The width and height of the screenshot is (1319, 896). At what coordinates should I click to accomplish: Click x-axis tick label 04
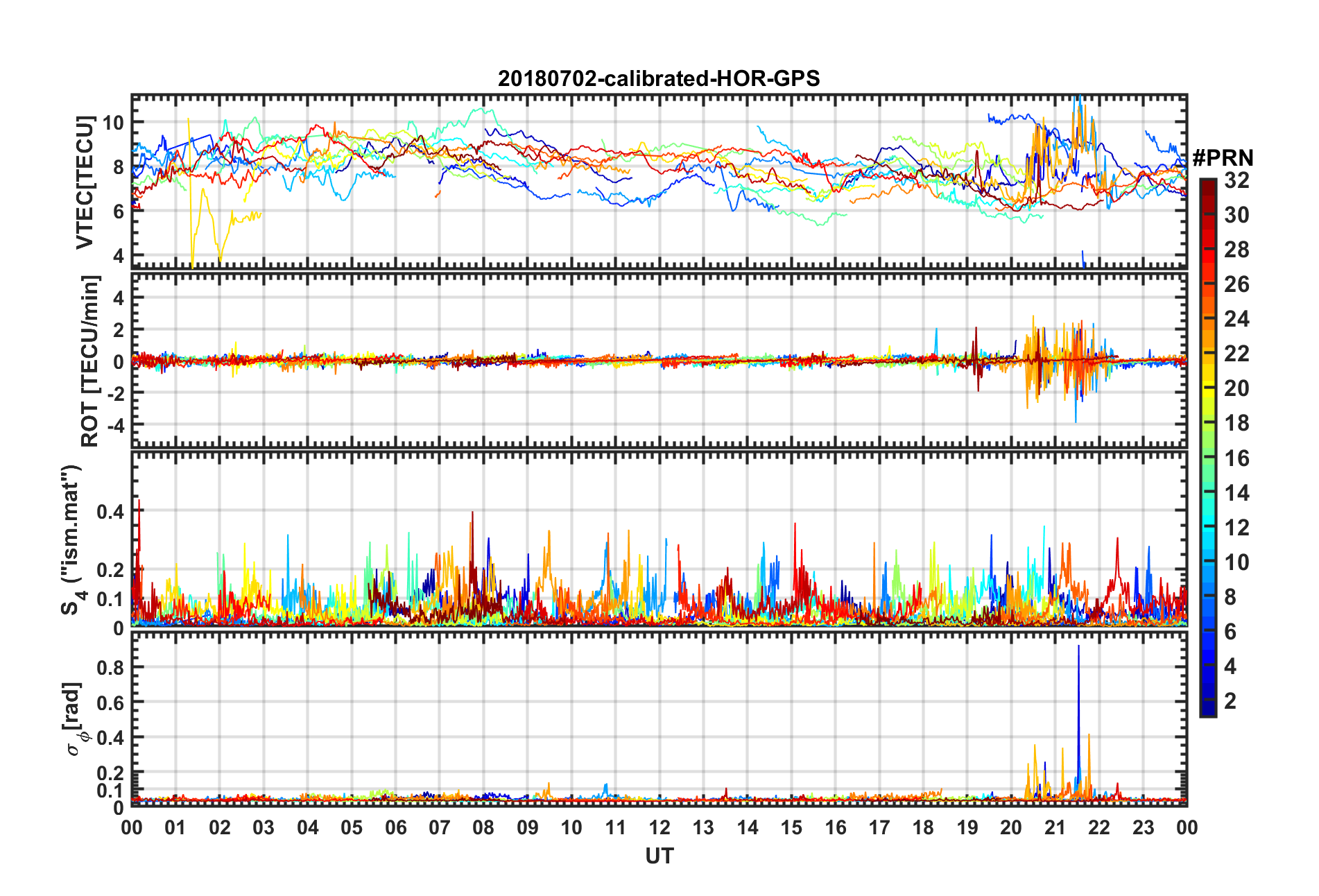(x=308, y=828)
